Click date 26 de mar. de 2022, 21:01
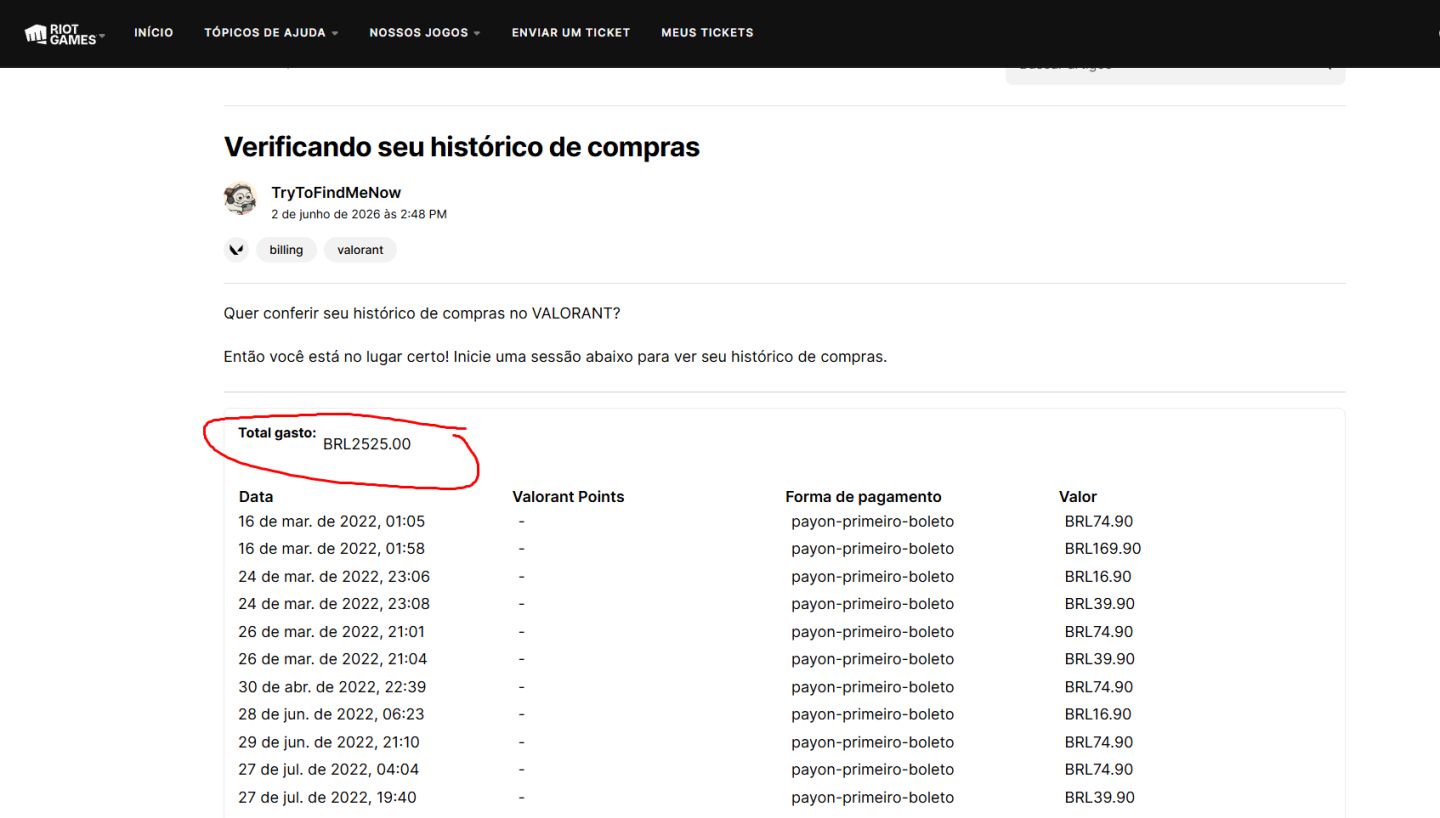This screenshot has height=818, width=1440. click(x=333, y=631)
